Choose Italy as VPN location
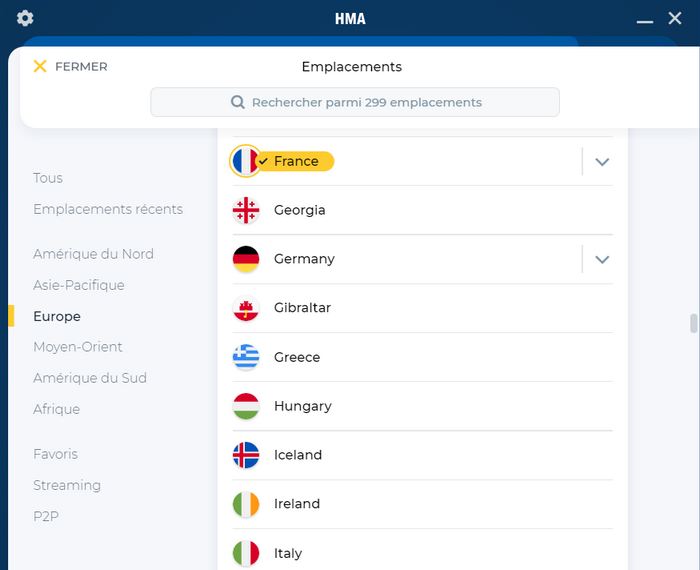Screen dimensions: 700x570 point(422,553)
